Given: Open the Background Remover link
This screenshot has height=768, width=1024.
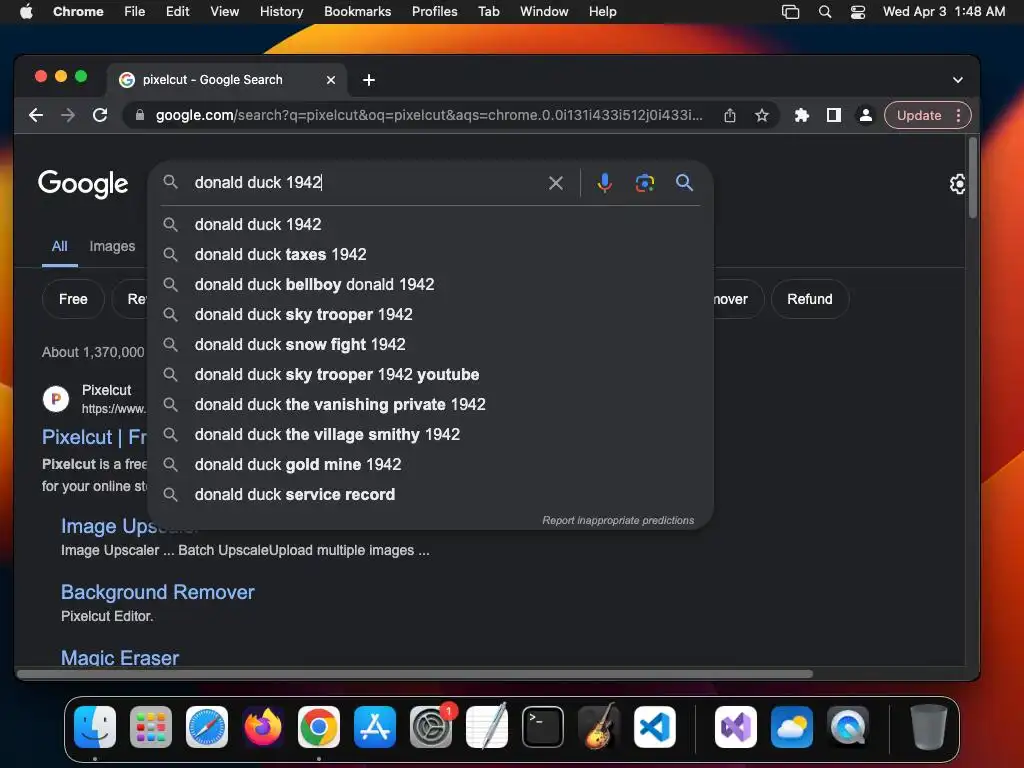Looking at the screenshot, I should coord(157,592).
